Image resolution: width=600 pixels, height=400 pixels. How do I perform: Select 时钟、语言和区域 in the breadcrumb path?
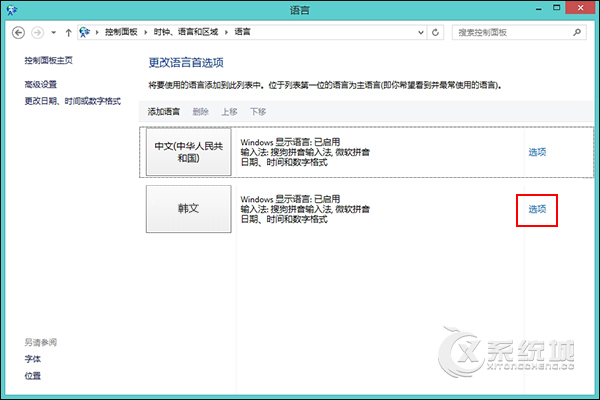(186, 32)
